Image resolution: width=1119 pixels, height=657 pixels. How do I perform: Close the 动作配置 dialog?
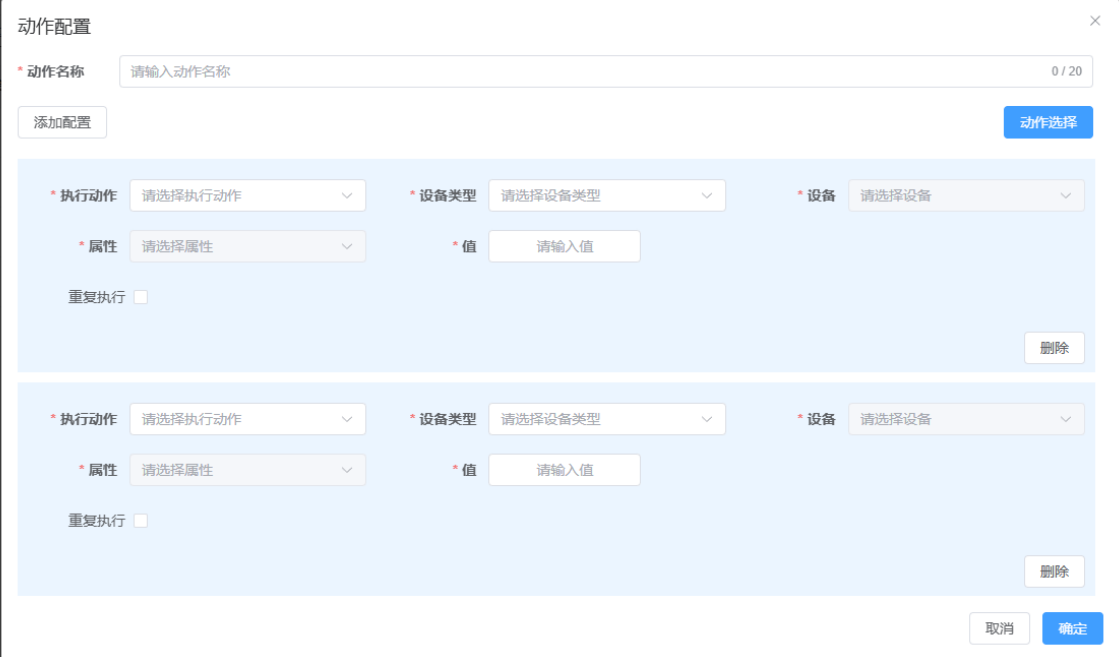tap(1095, 21)
